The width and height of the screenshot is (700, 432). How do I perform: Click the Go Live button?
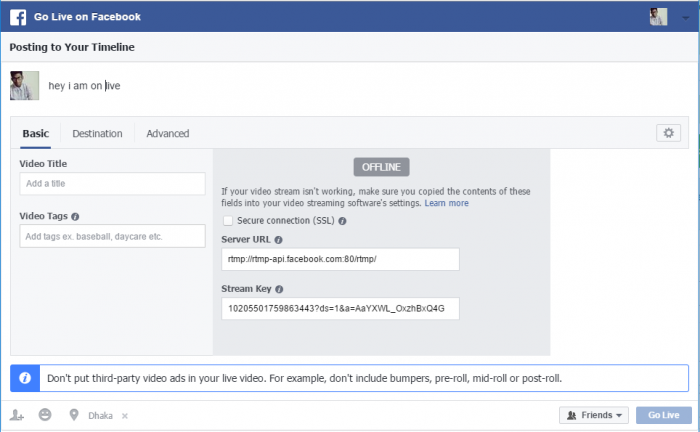[662, 415]
